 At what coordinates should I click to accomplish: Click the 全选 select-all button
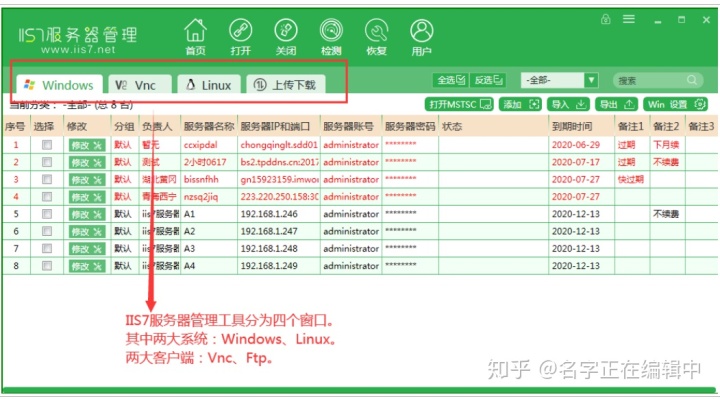coord(450,80)
